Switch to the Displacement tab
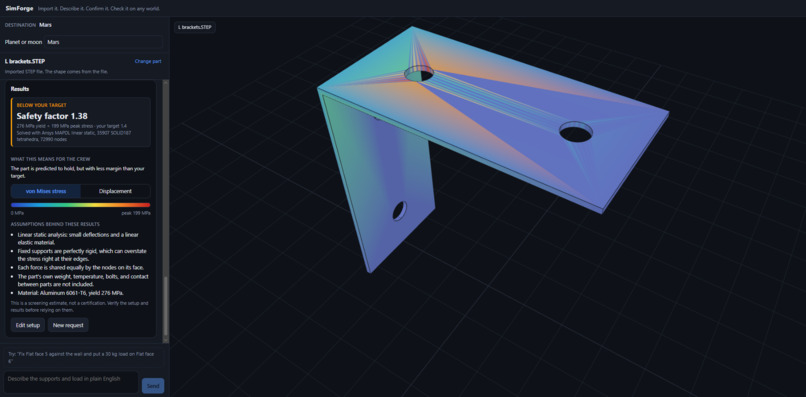Screen dimensions: 806x397 pyautogui.click(x=115, y=191)
